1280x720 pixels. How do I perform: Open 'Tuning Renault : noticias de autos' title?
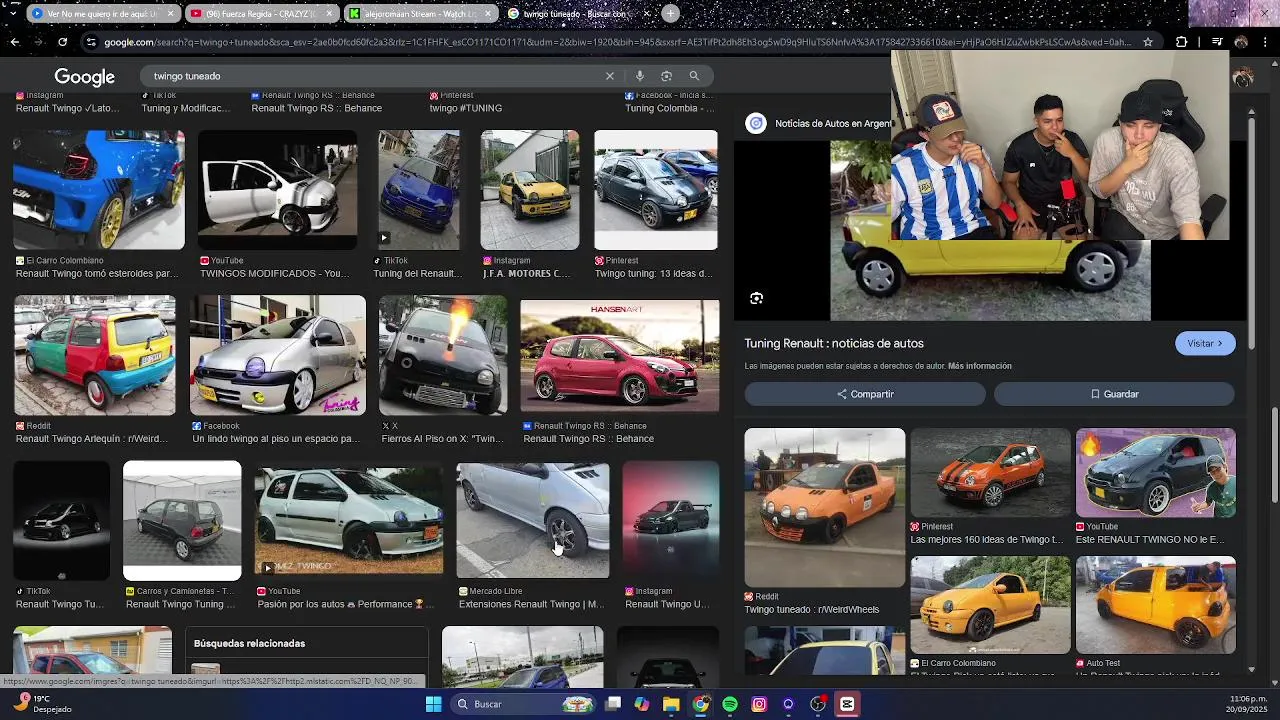point(834,343)
